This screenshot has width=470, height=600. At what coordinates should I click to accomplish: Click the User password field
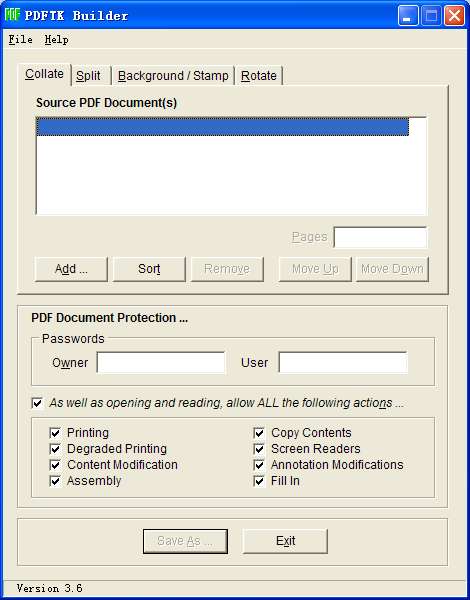(343, 362)
